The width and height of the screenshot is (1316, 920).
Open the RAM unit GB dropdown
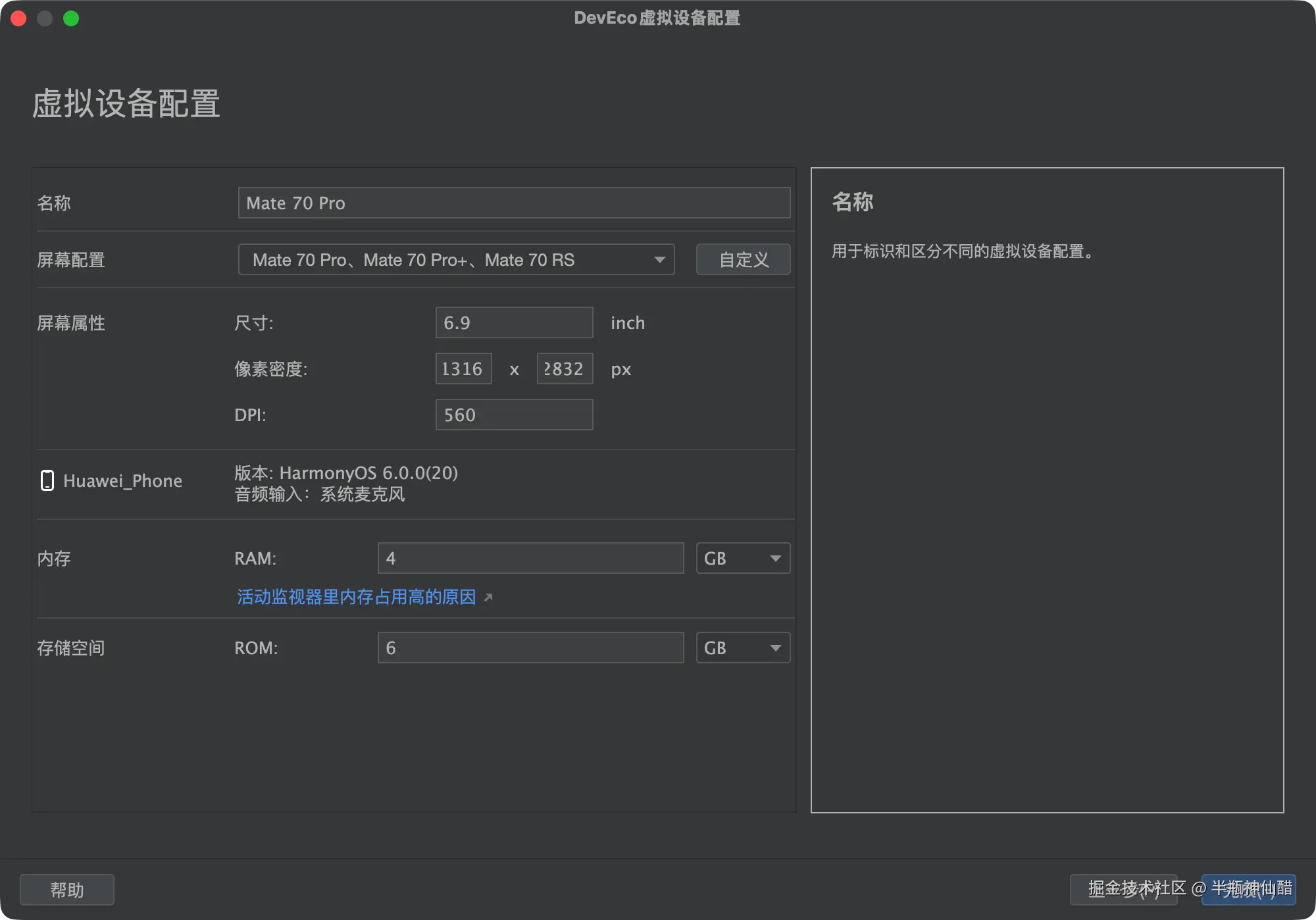[743, 559]
